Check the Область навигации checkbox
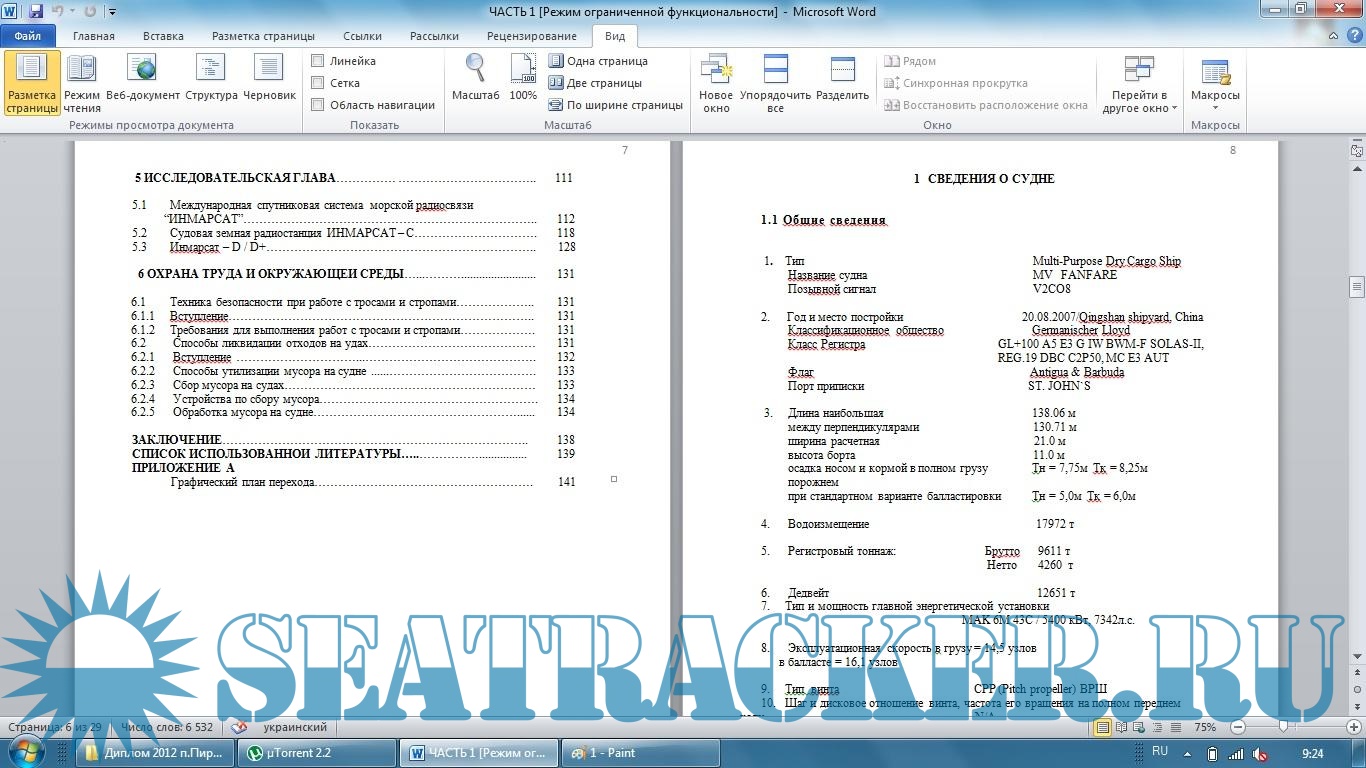 (x=318, y=105)
